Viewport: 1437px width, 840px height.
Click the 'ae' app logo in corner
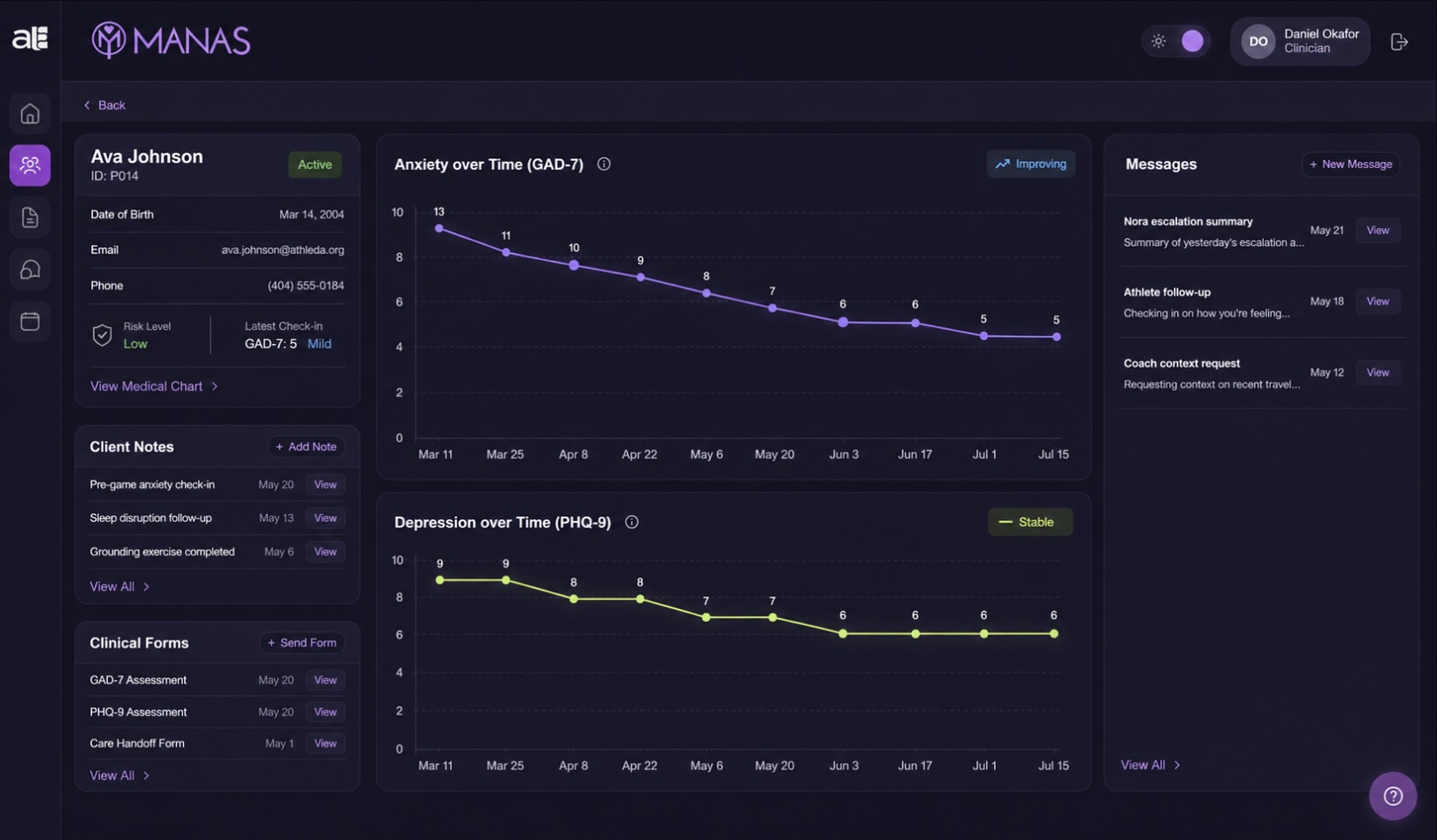click(x=29, y=38)
